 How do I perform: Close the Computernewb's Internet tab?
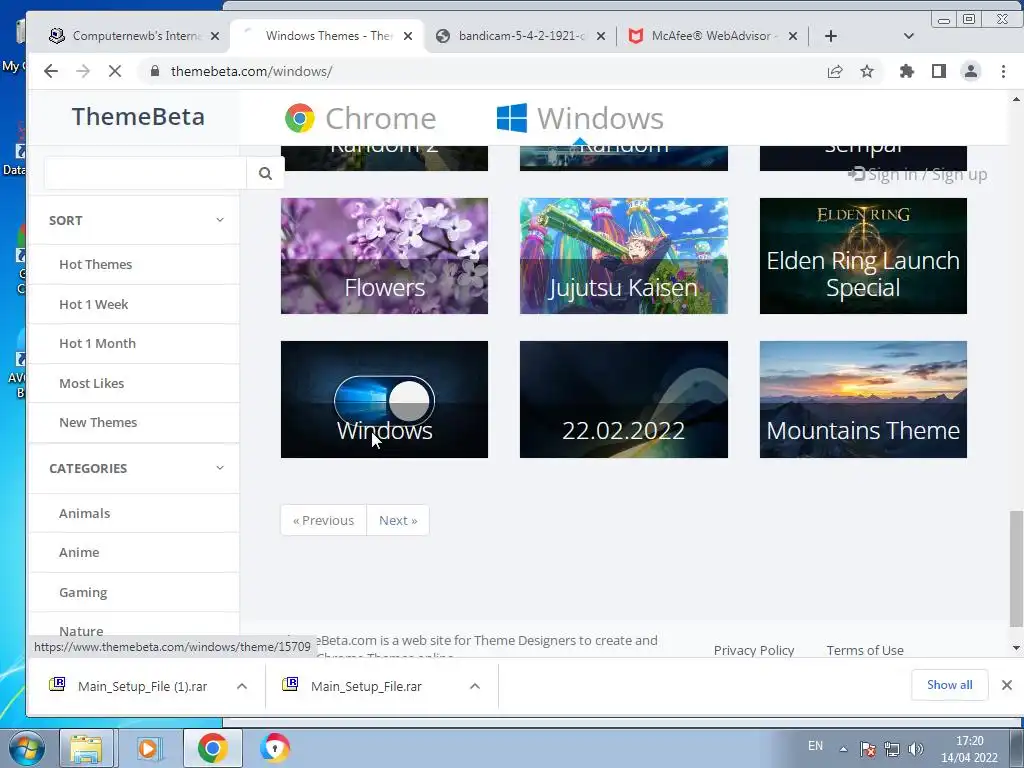[215, 36]
